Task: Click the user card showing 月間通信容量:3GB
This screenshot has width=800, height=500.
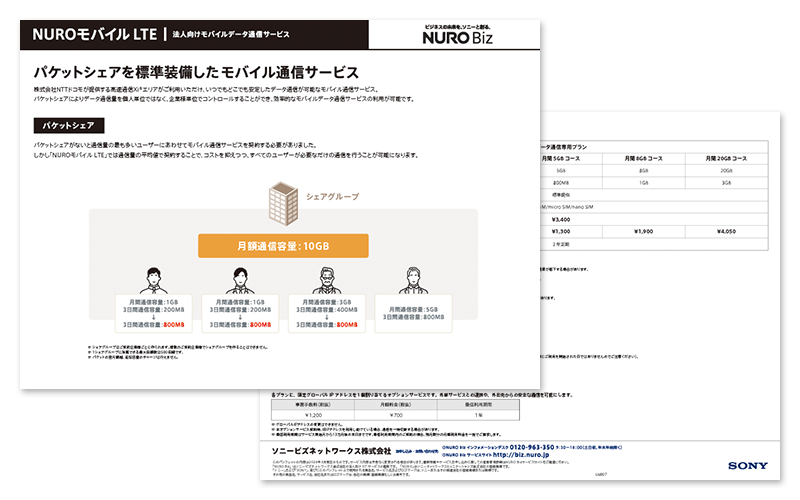Action: tap(327, 313)
